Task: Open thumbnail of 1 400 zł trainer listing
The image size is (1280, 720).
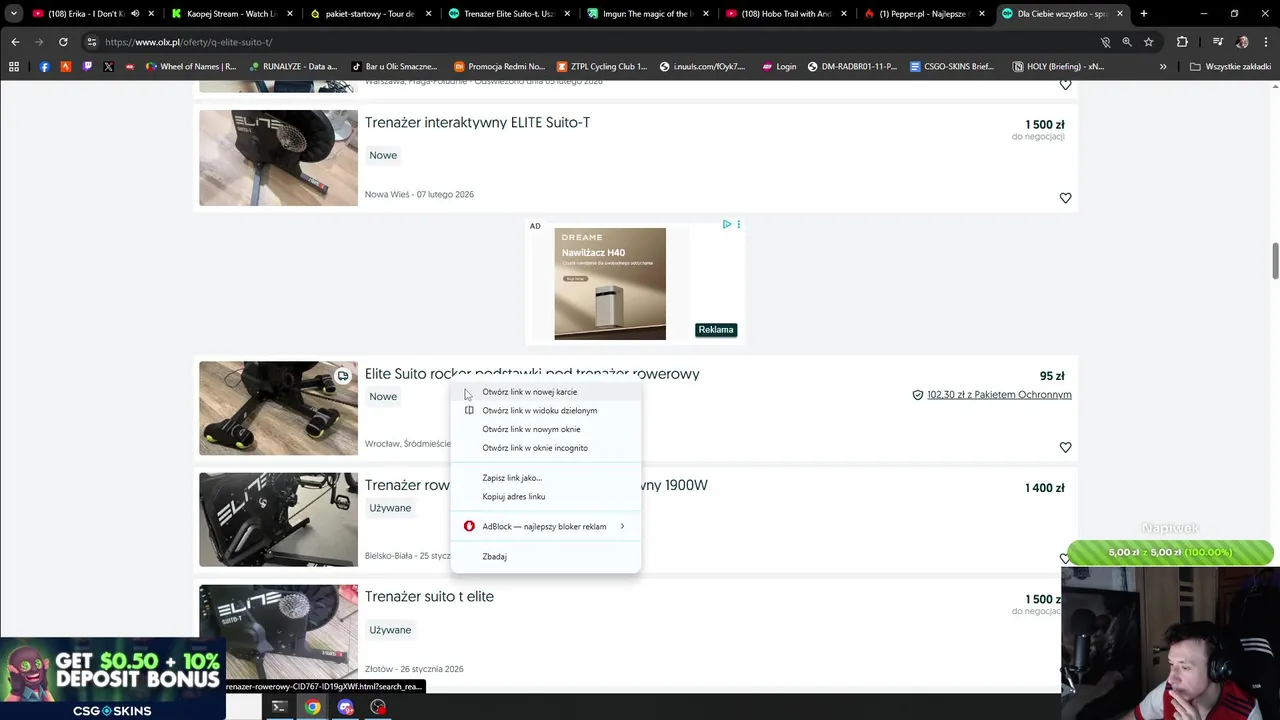Action: click(x=278, y=520)
